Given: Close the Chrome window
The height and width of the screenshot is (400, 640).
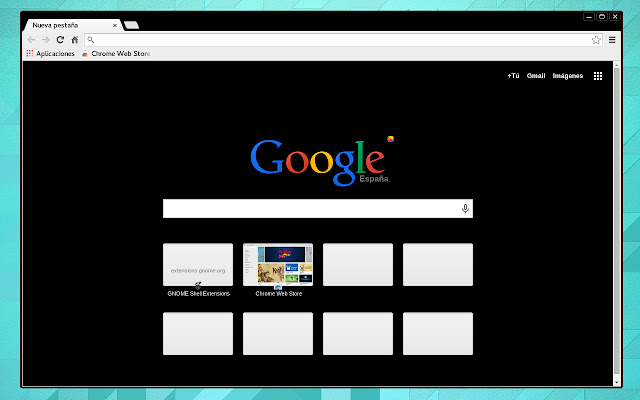Looking at the screenshot, I should tap(615, 17).
